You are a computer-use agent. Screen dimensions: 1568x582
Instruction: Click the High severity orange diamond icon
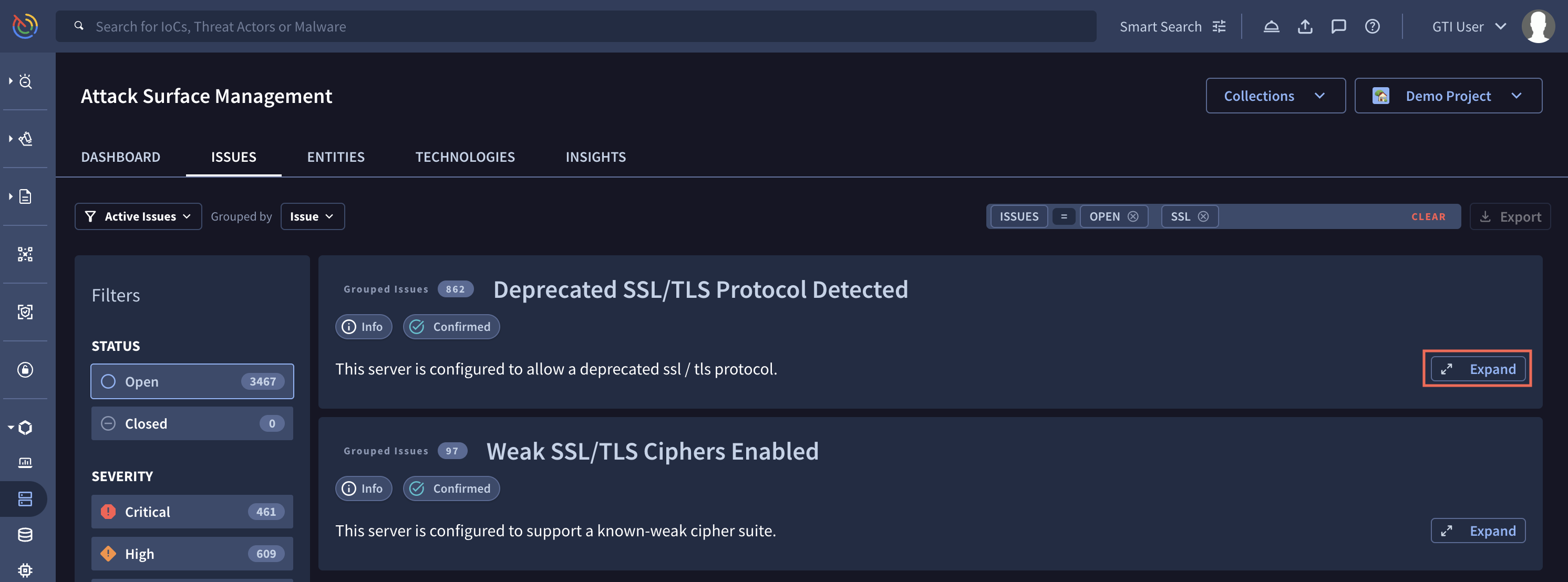point(108,554)
